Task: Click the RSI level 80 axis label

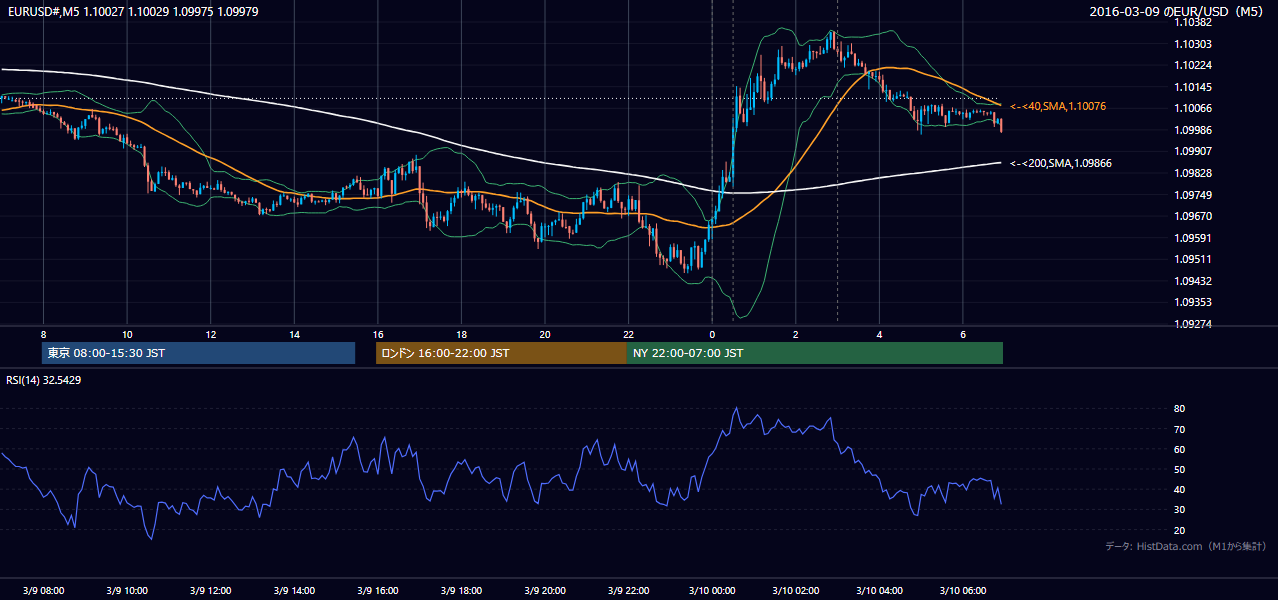Action: [1180, 409]
